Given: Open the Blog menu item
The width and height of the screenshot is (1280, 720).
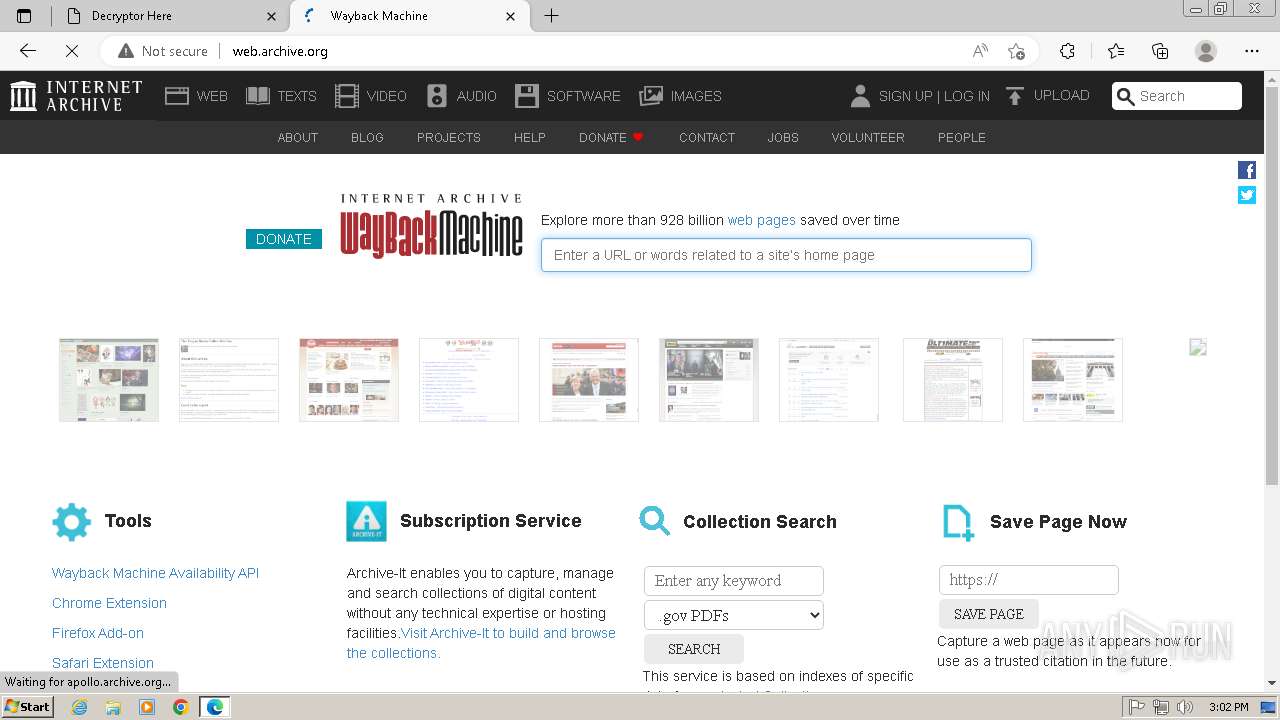Looking at the screenshot, I should point(367,138).
